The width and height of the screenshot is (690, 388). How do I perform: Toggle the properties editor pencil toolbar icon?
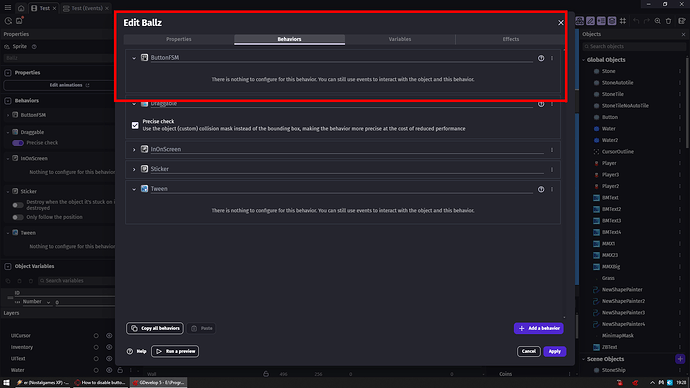pos(590,21)
